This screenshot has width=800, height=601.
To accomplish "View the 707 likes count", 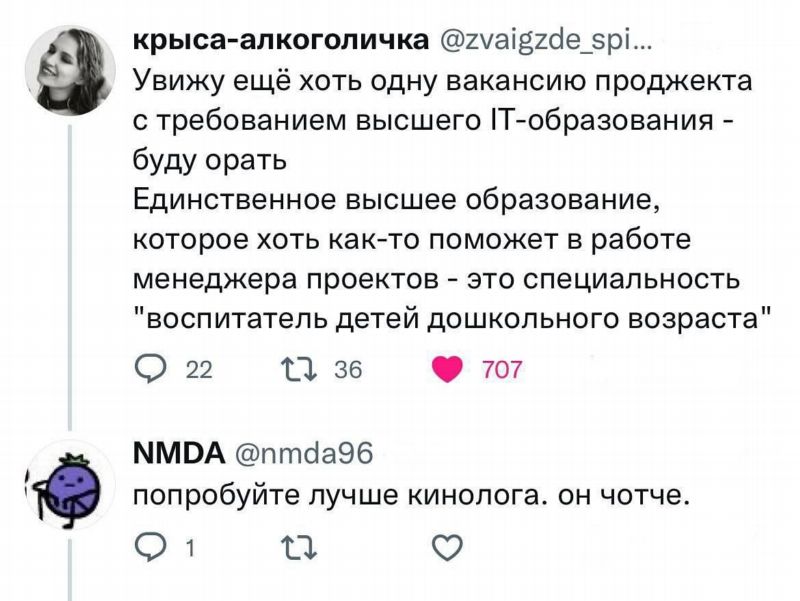I will (x=503, y=370).
